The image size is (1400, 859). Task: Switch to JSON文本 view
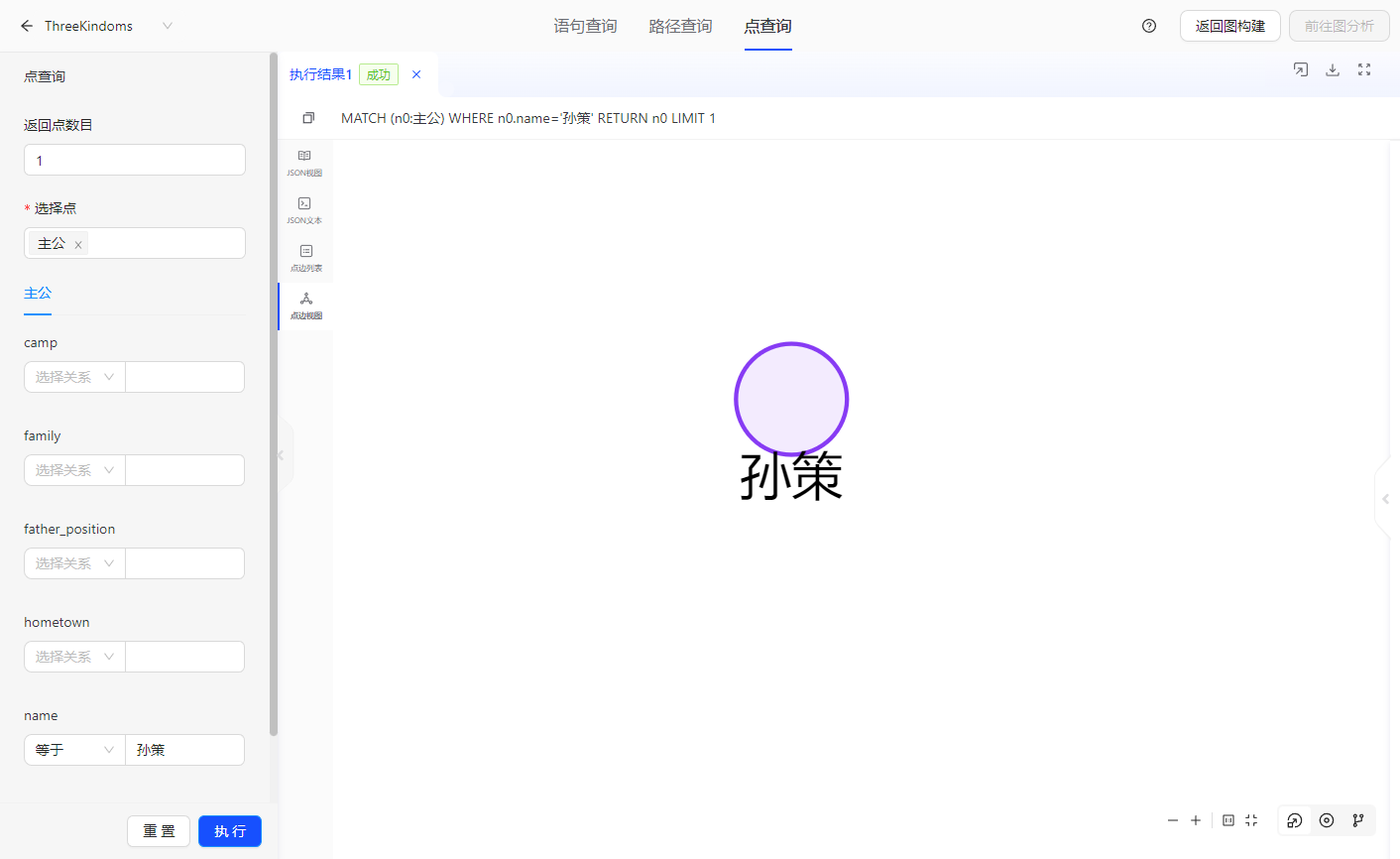pos(304,210)
